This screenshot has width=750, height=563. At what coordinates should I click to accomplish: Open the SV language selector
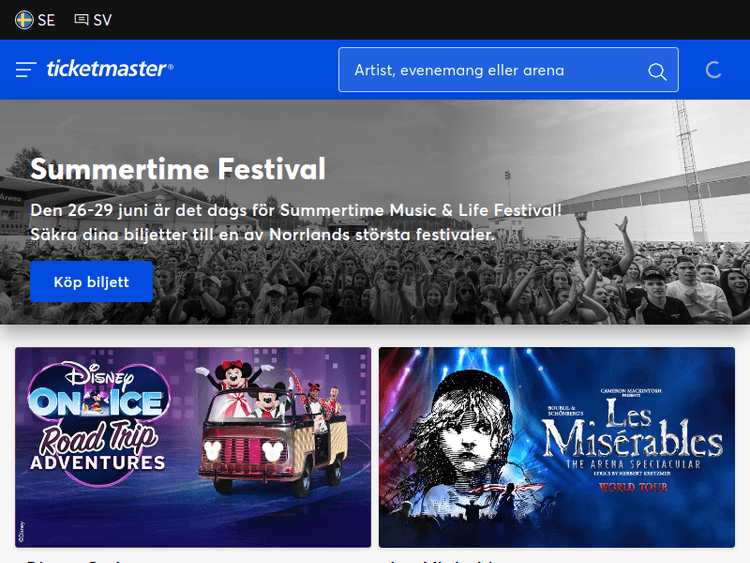(x=93, y=20)
